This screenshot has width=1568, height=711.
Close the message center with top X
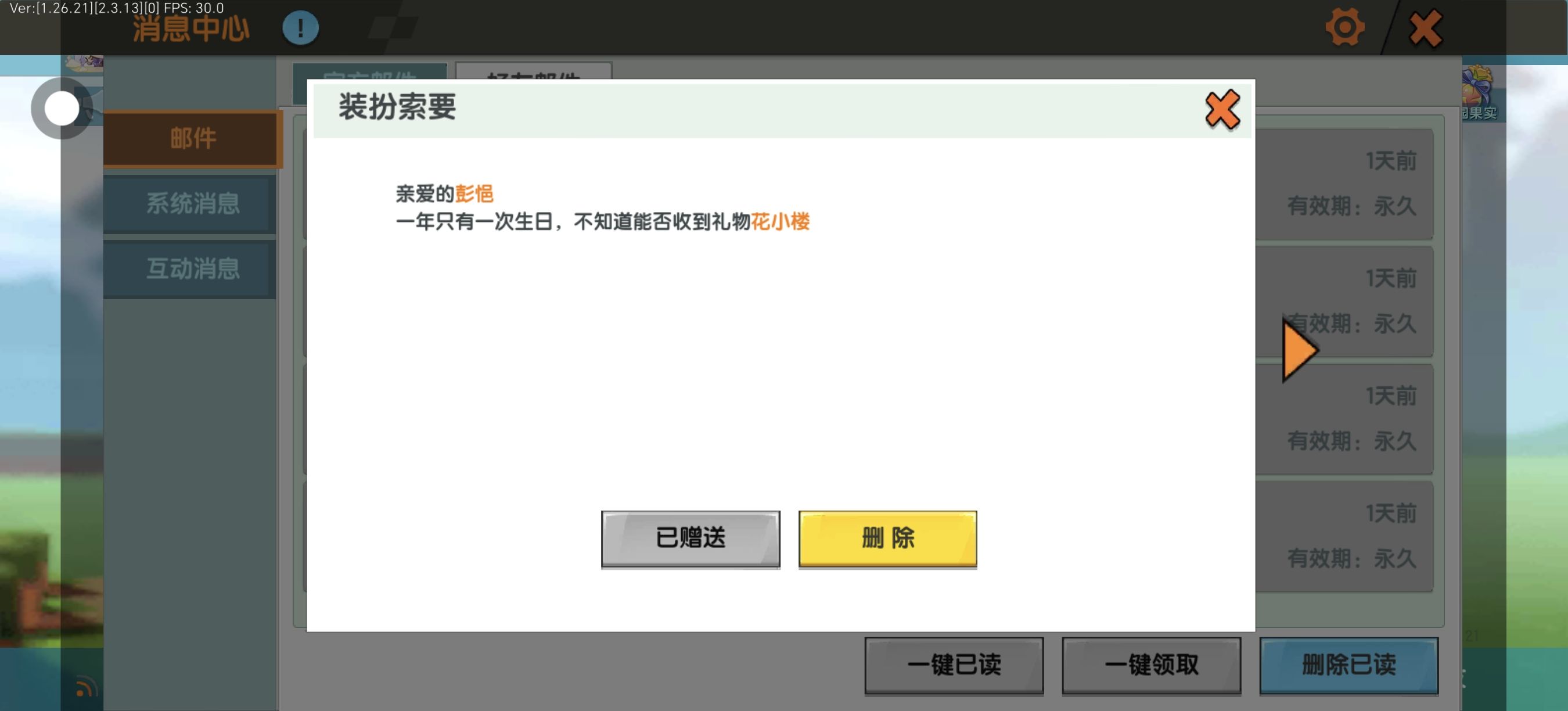point(1425,28)
